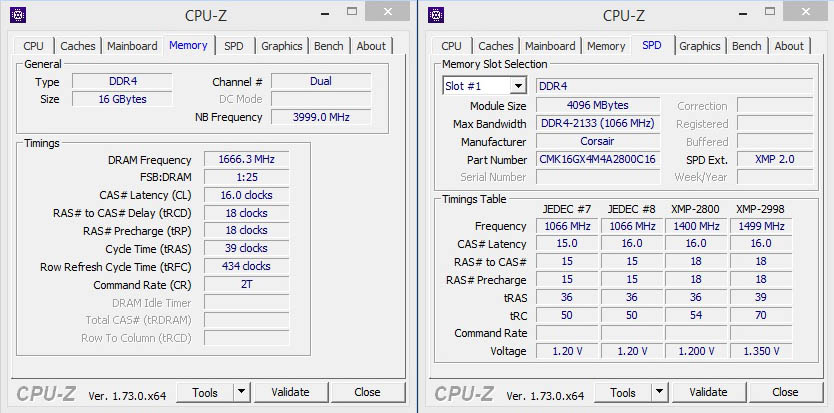
Task: Click the FSB:DRAM value 1:25
Action: coord(246,177)
